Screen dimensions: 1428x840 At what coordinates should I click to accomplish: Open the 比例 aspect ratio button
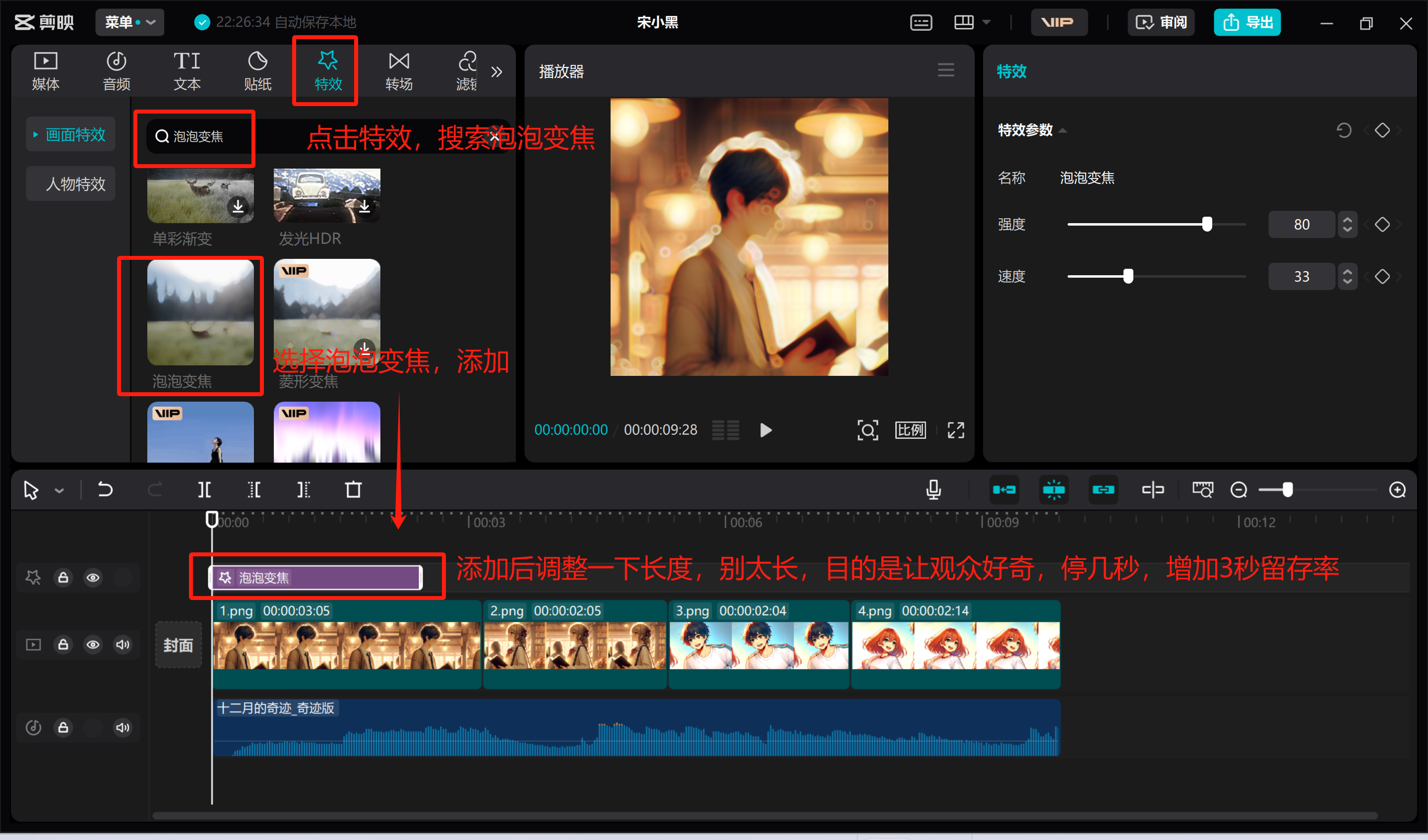[x=911, y=430]
